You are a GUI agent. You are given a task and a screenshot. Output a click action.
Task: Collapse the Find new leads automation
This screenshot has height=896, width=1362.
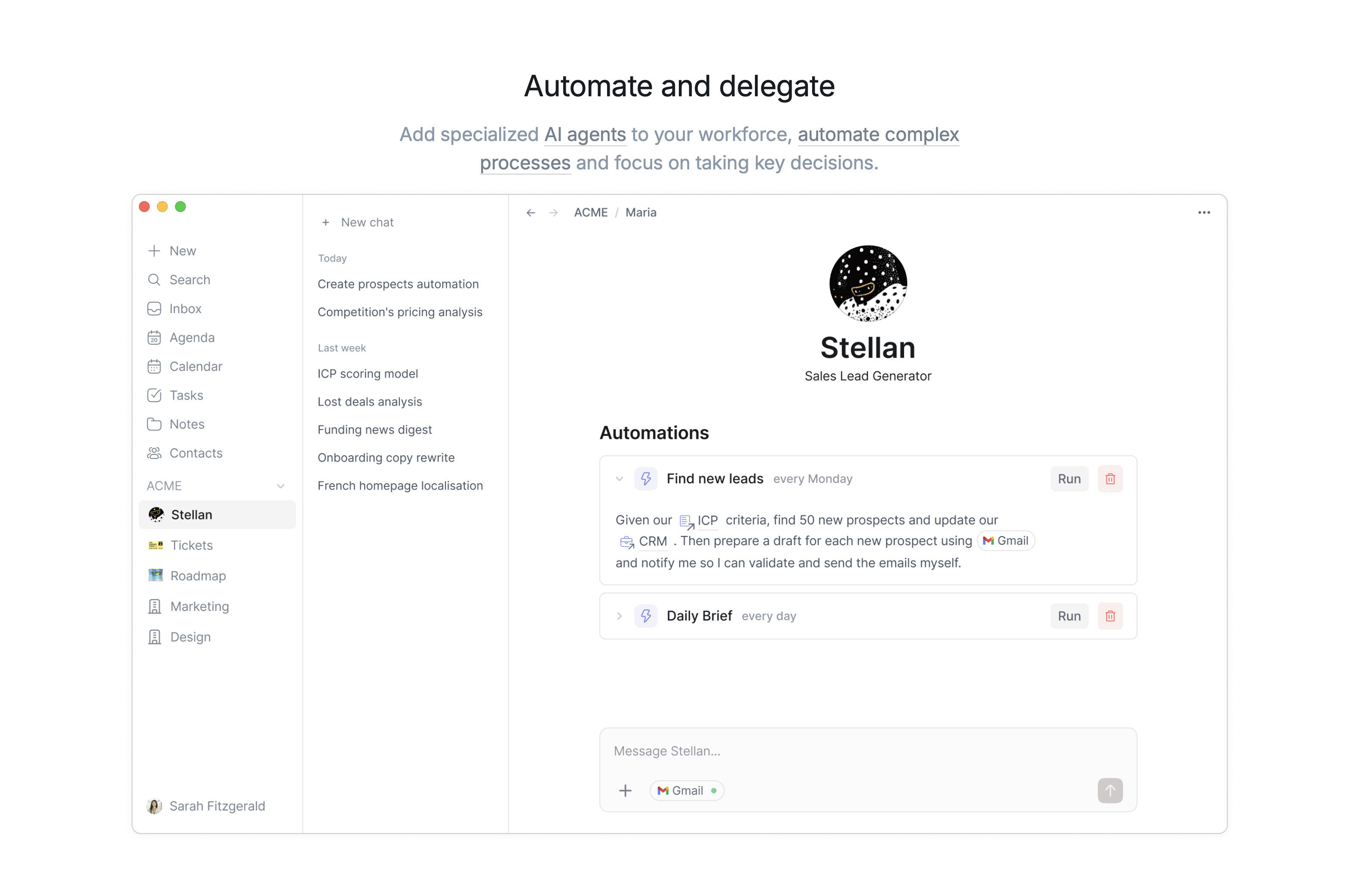(x=619, y=479)
